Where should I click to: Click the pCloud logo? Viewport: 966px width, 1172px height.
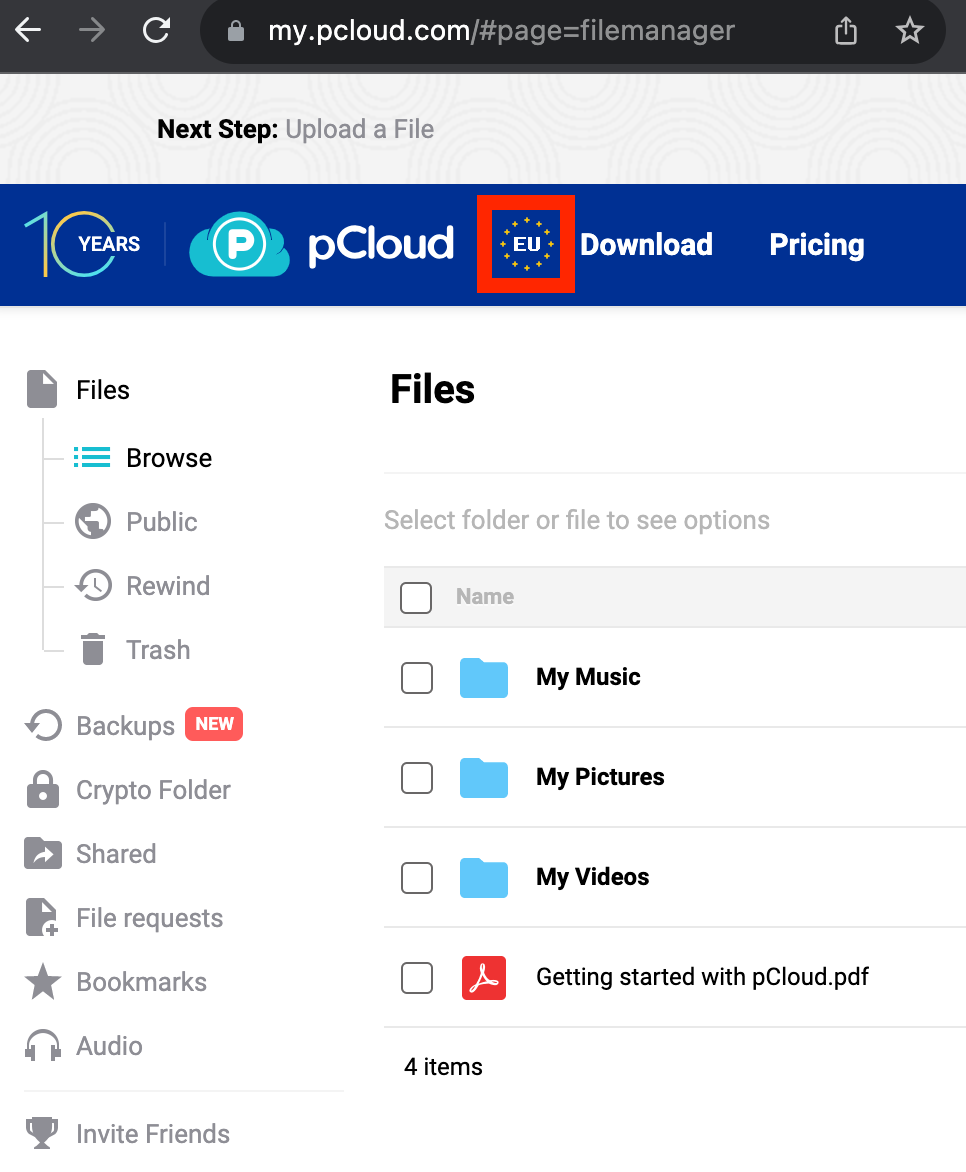(x=320, y=244)
